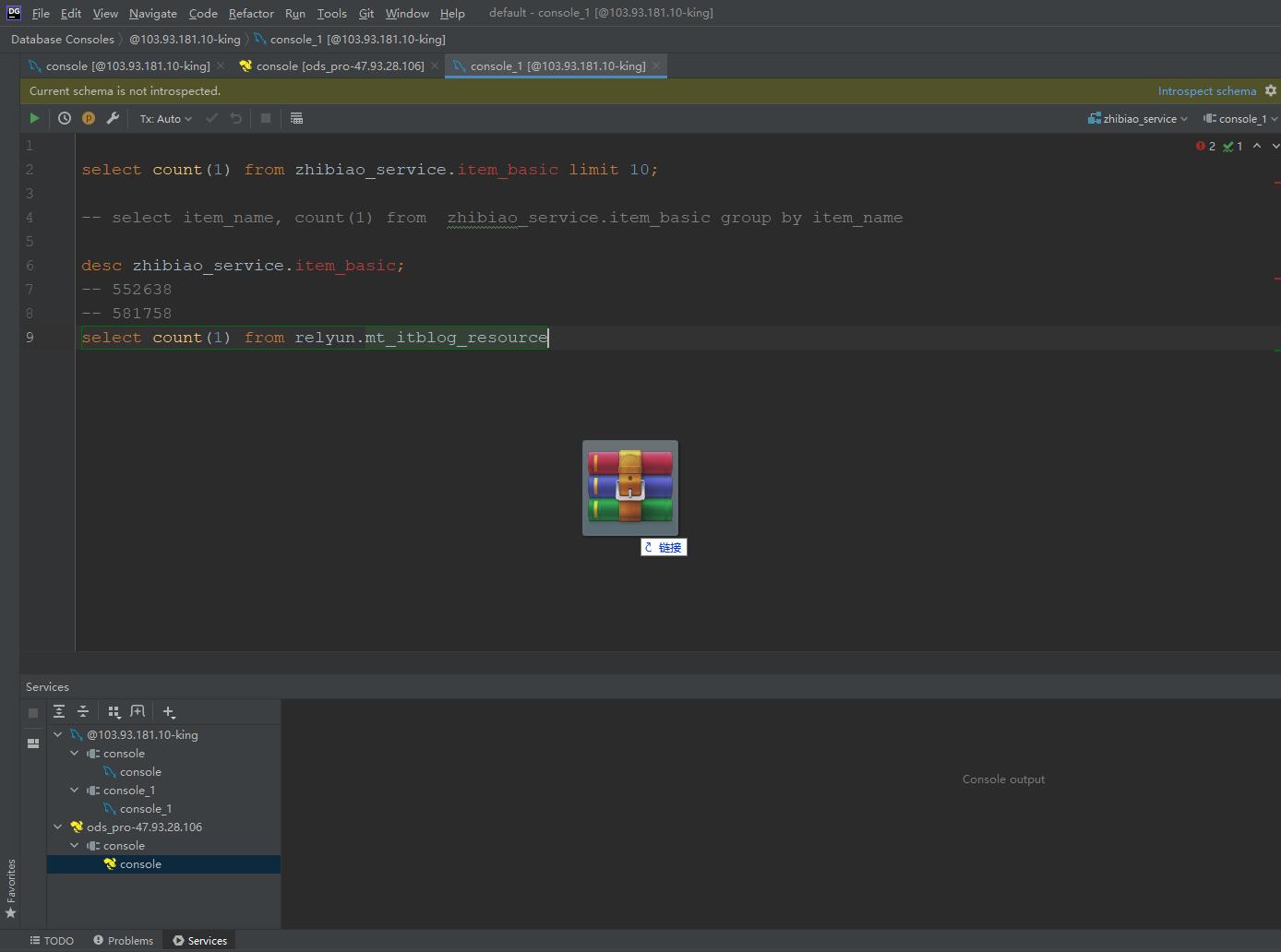The image size is (1281, 952).
Task: Go to next highlighted error arrow
Action: [1275, 146]
